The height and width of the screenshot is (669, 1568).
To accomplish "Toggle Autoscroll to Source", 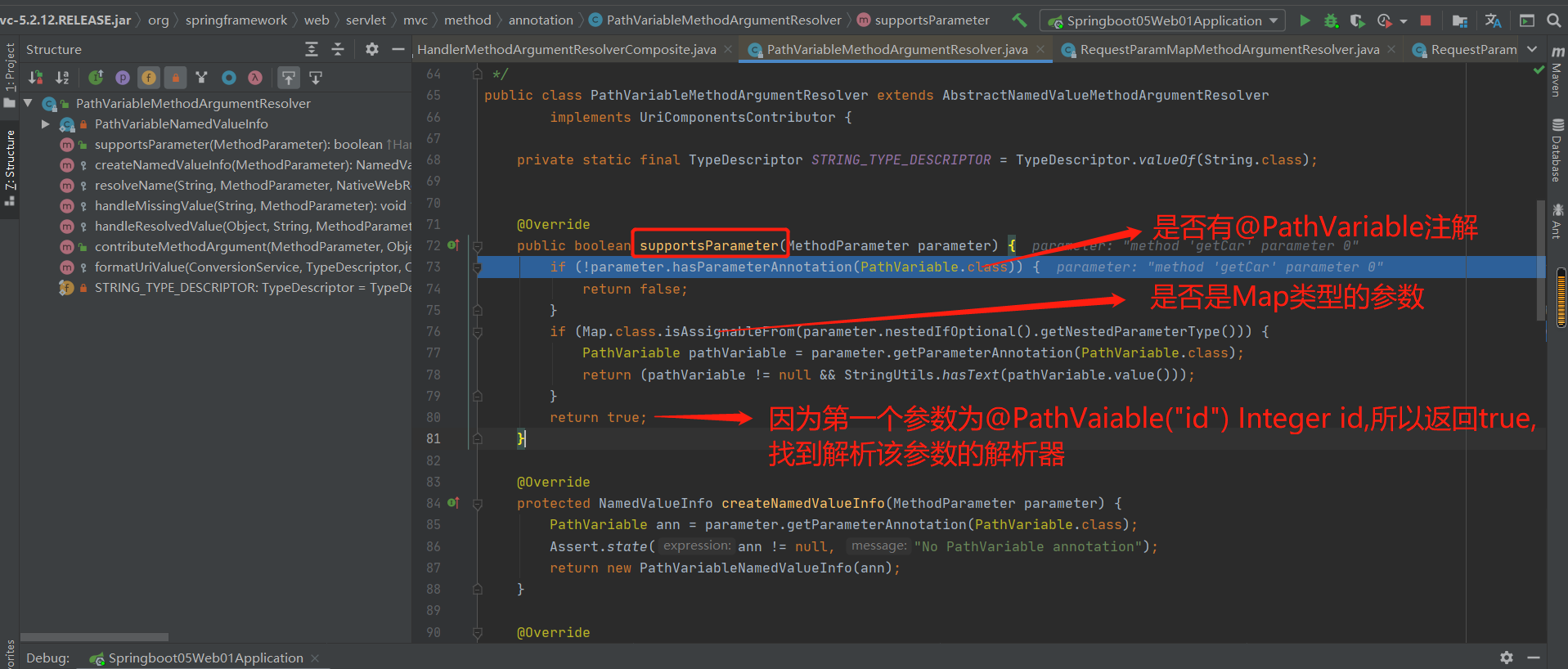I will [289, 78].
